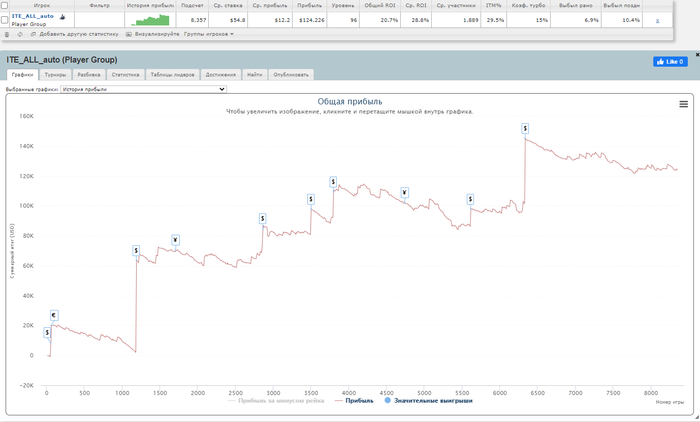Click the $54.8 average stake cell
Screen dimensions: 700x422
(228, 20)
